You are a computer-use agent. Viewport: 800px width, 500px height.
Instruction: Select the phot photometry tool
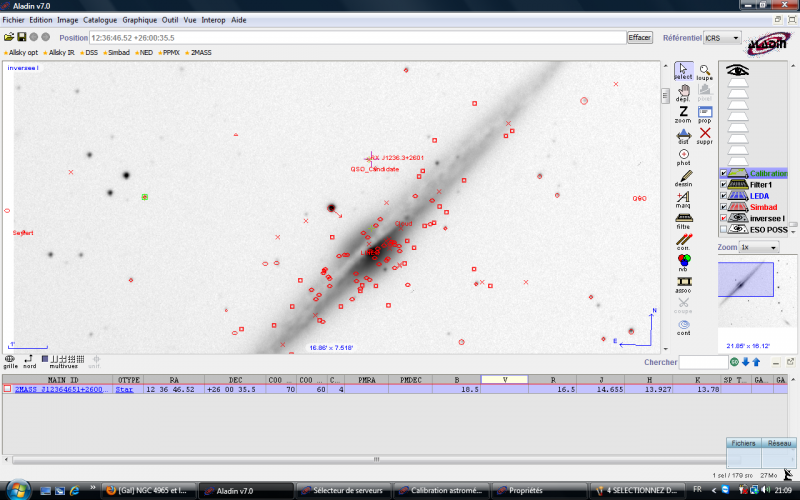pos(683,157)
